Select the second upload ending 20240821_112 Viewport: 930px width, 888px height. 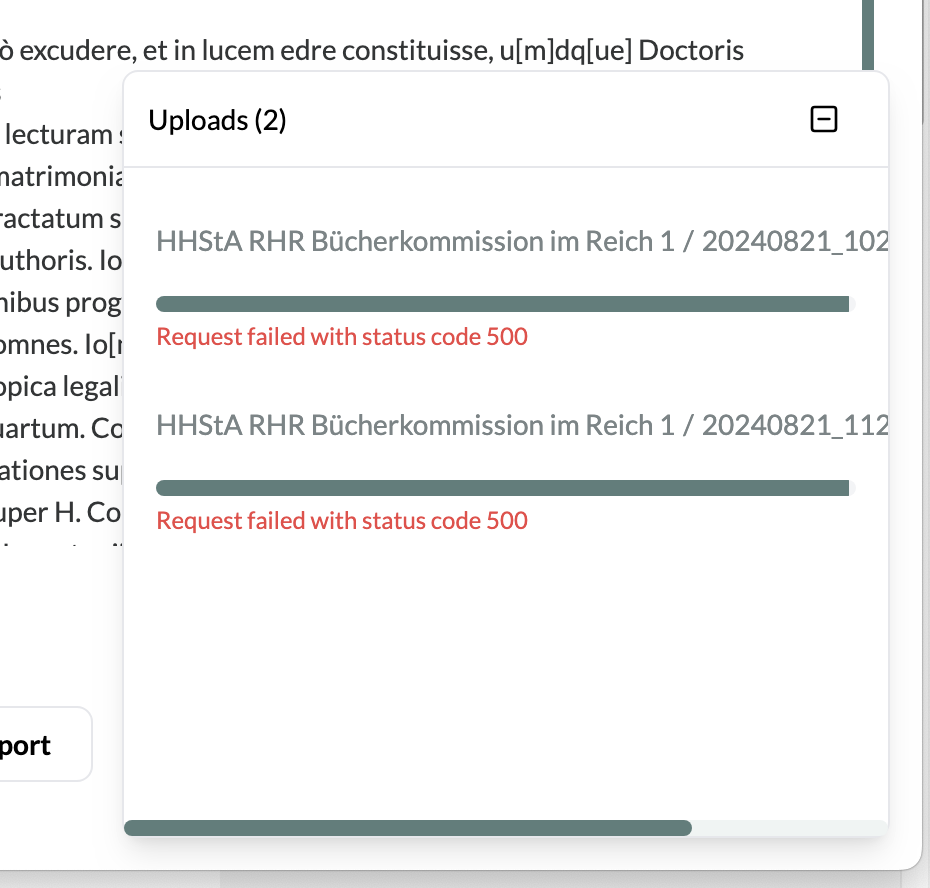pyautogui.click(x=522, y=425)
